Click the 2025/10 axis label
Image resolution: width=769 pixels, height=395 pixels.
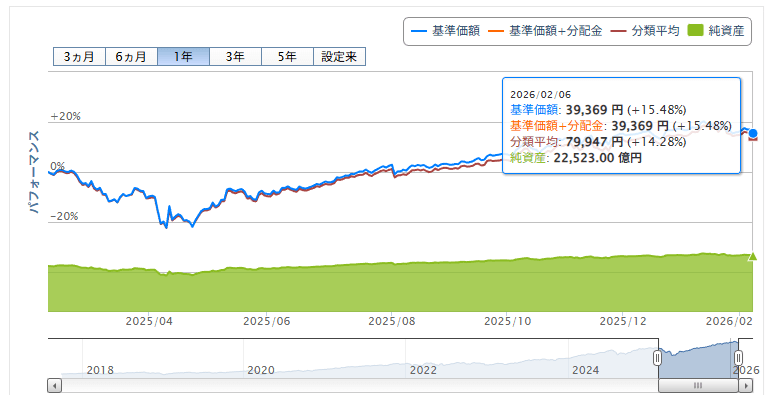point(508,321)
